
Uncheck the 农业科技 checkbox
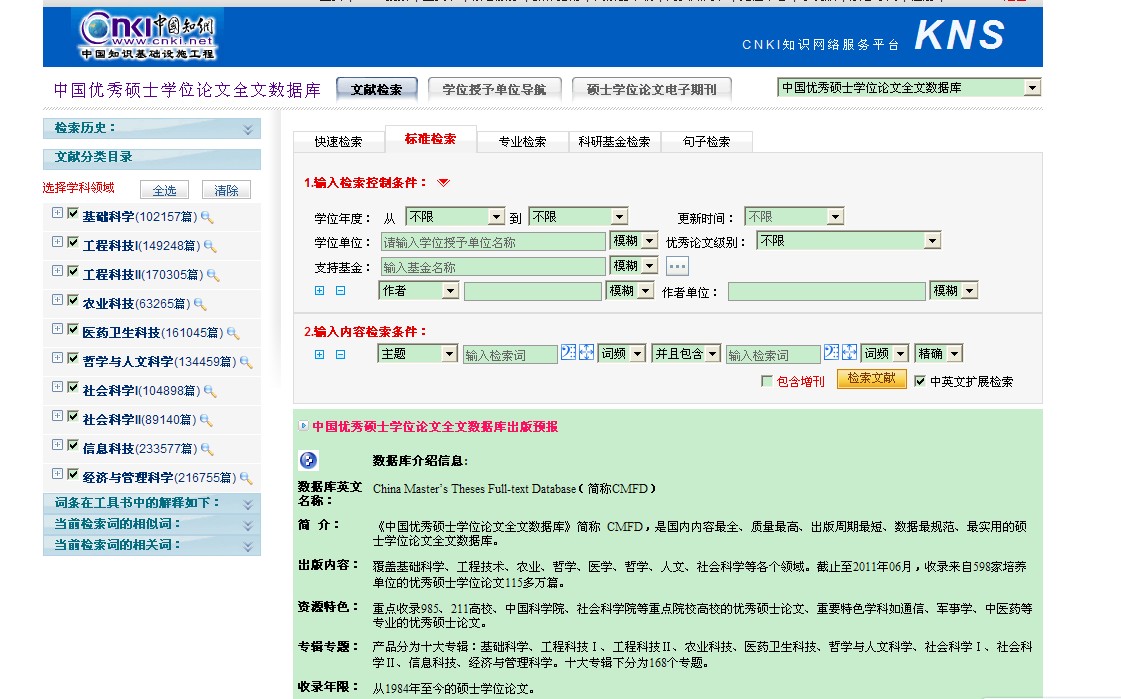(x=73, y=300)
